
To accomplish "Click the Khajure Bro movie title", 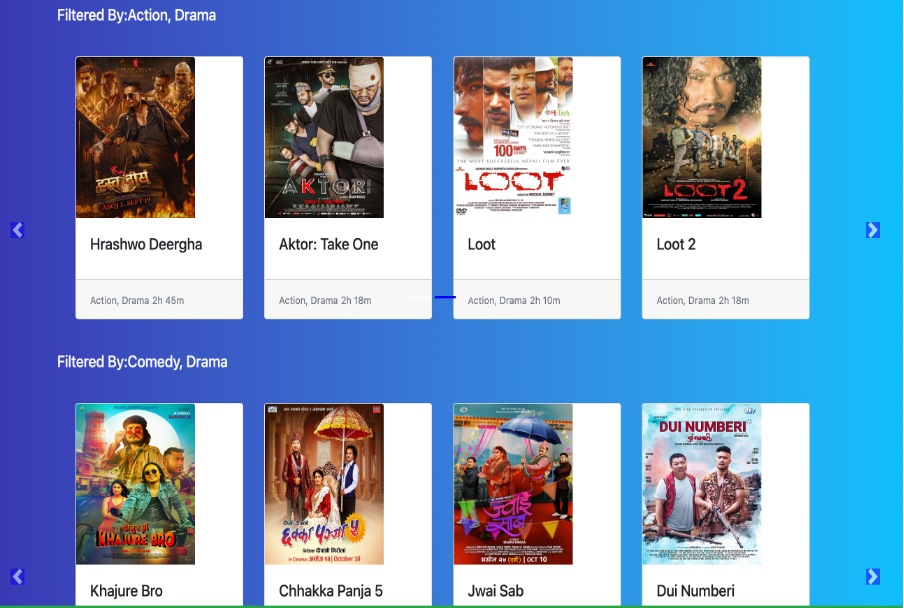I will (126, 591).
